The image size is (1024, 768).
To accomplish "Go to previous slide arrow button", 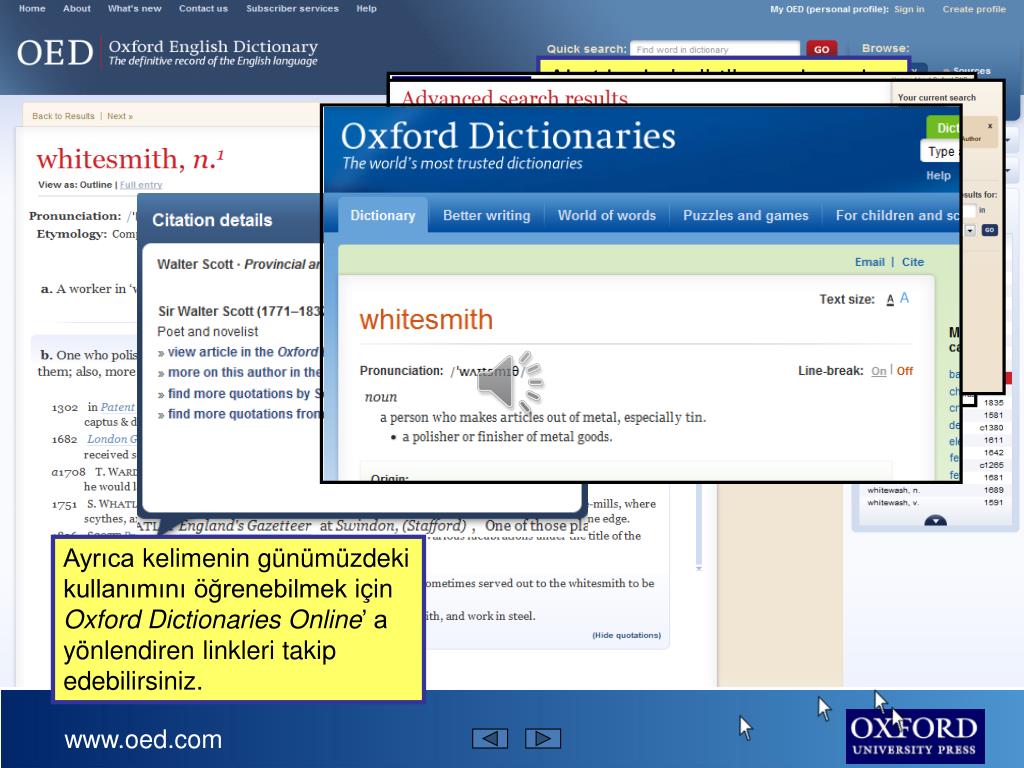I will 490,739.
